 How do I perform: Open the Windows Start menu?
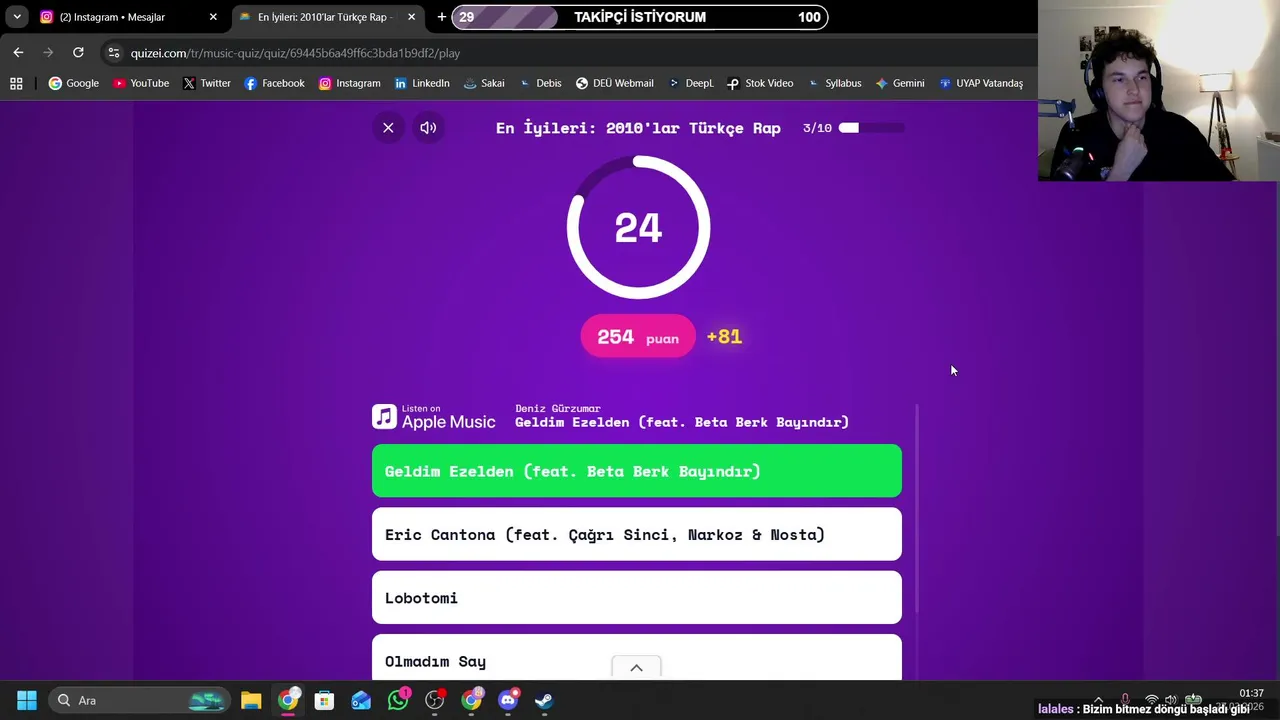[x=27, y=700]
